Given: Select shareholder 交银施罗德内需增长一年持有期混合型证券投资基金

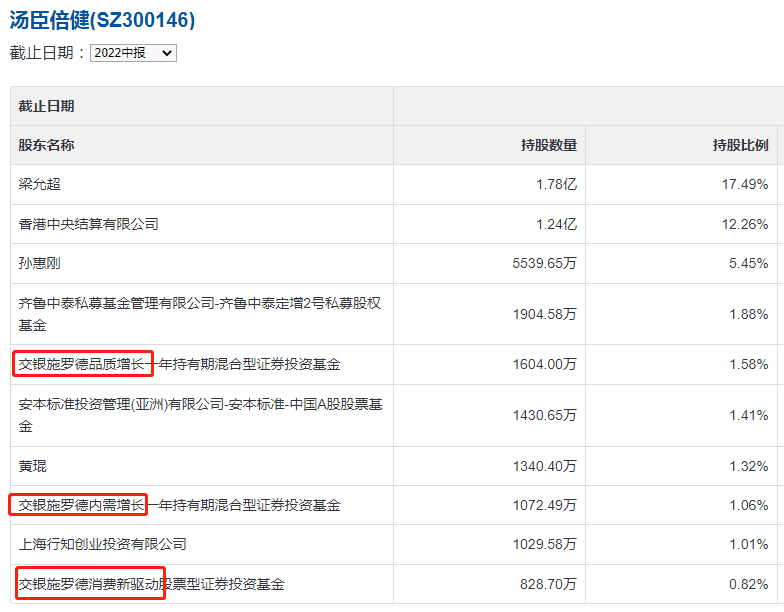Looking at the screenshot, I should pos(180,505).
